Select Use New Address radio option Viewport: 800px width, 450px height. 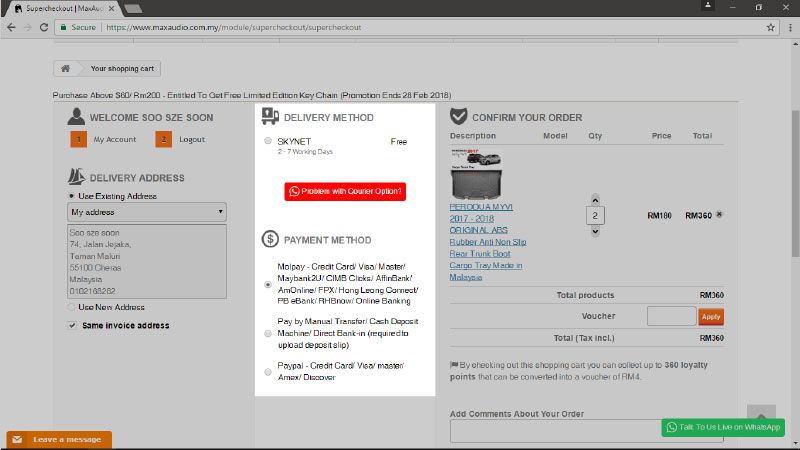click(x=72, y=307)
